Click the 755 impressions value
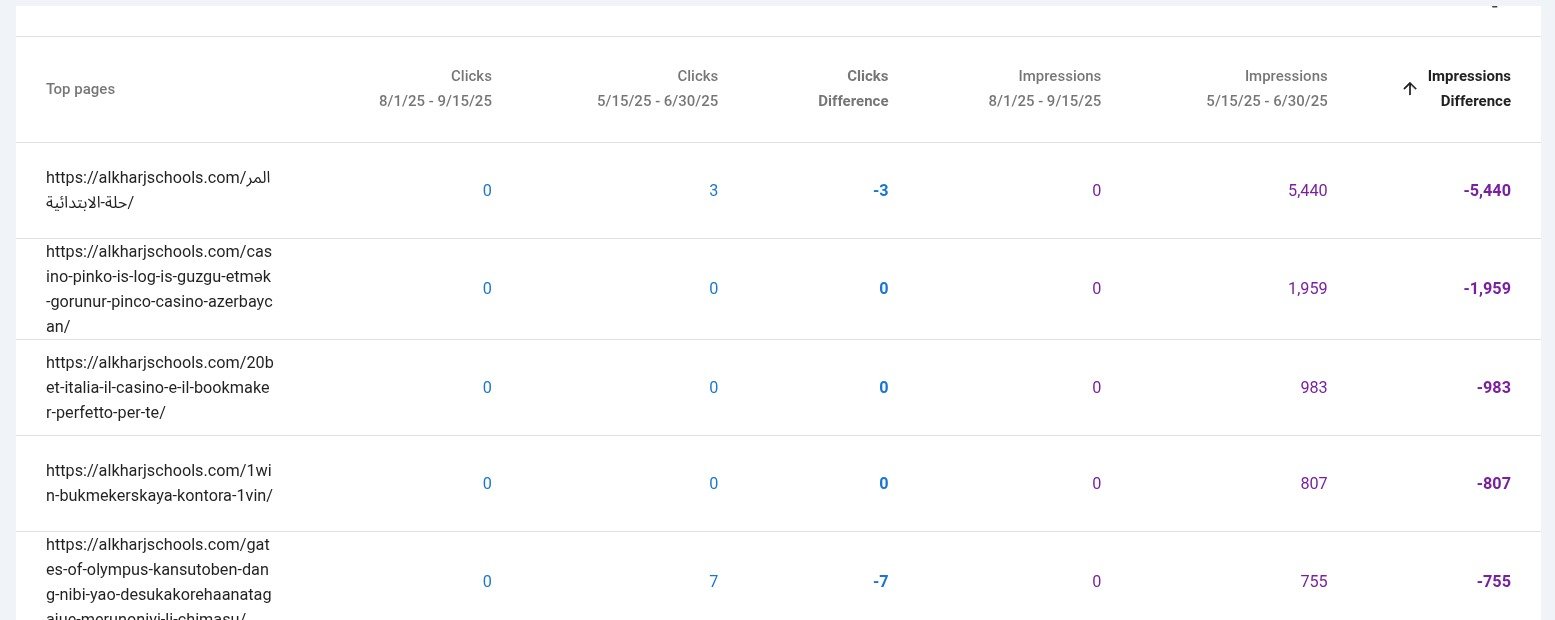This screenshot has width=1555, height=620. click(1313, 581)
